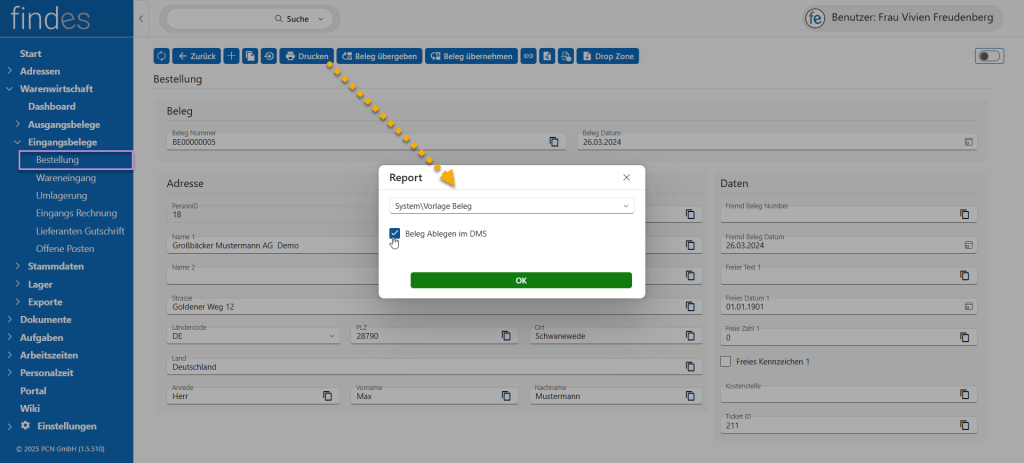The image size is (1024, 463).
Task: Click the plus icon to add new record
Action: (231, 56)
